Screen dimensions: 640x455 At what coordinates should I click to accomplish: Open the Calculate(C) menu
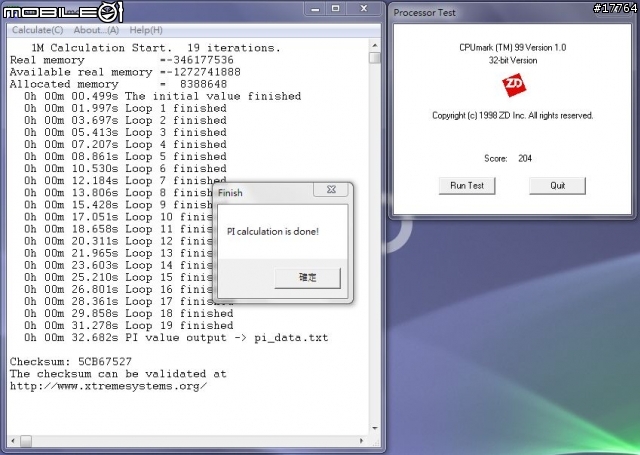pos(37,30)
